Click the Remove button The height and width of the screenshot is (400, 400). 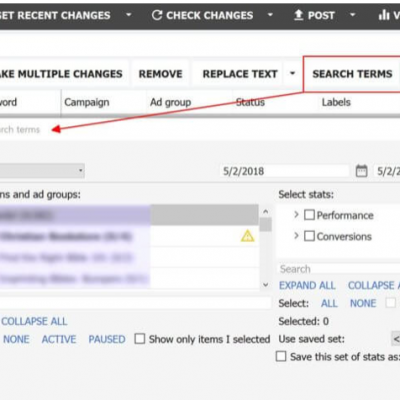160,74
